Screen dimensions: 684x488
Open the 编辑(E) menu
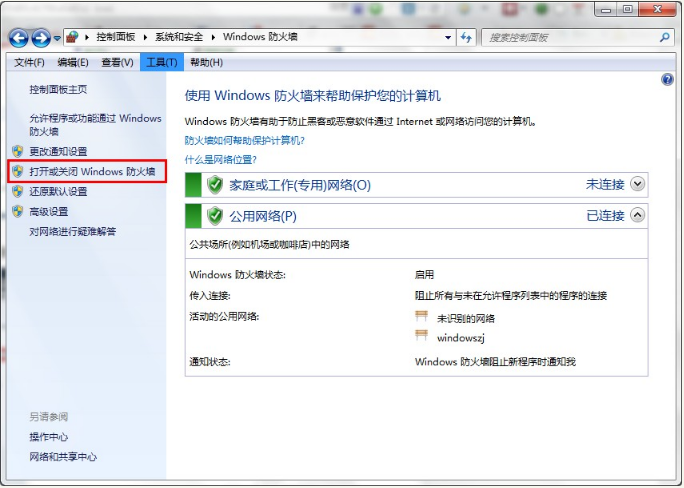(73, 63)
